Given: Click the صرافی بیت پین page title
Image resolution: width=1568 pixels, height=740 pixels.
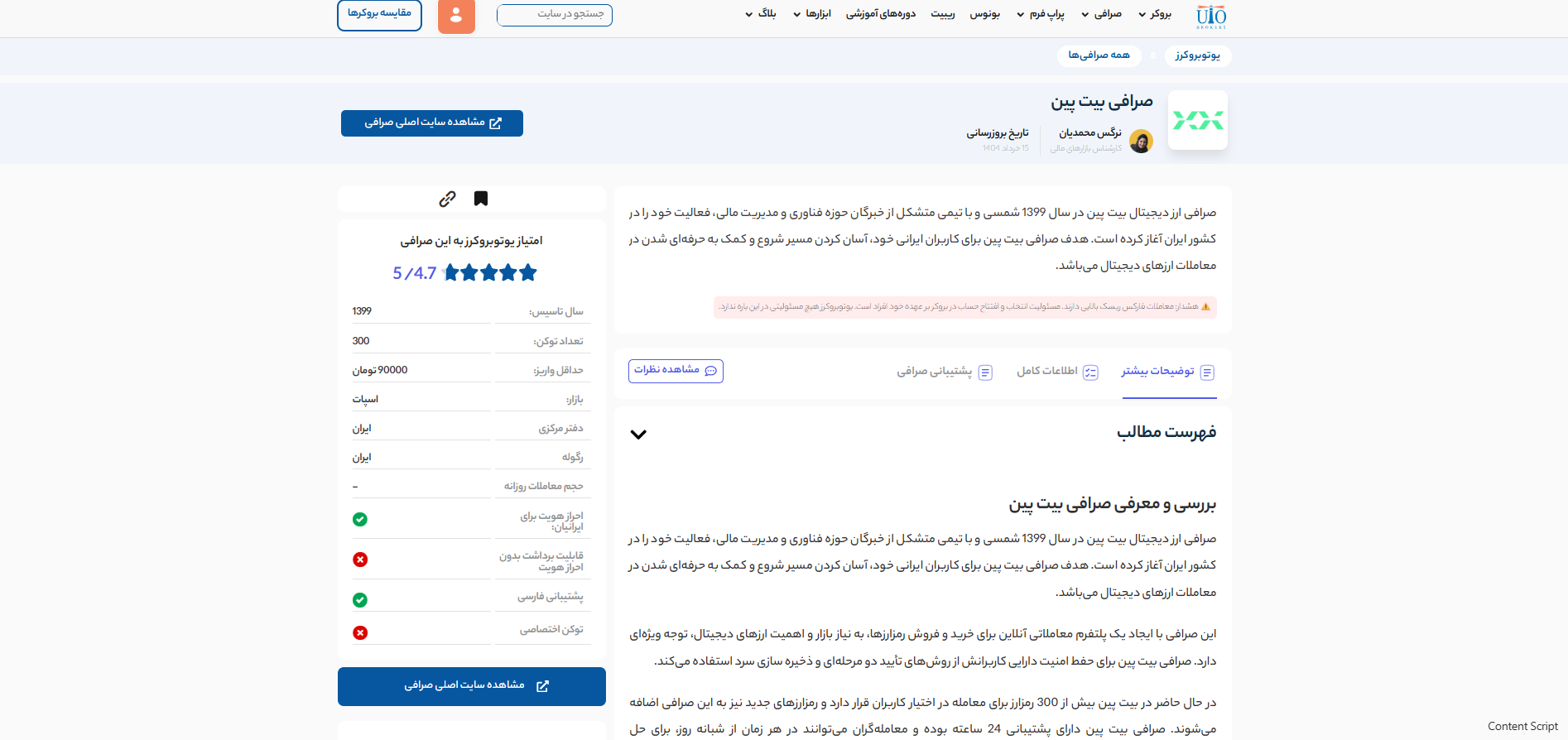Looking at the screenshot, I should pos(1102,102).
